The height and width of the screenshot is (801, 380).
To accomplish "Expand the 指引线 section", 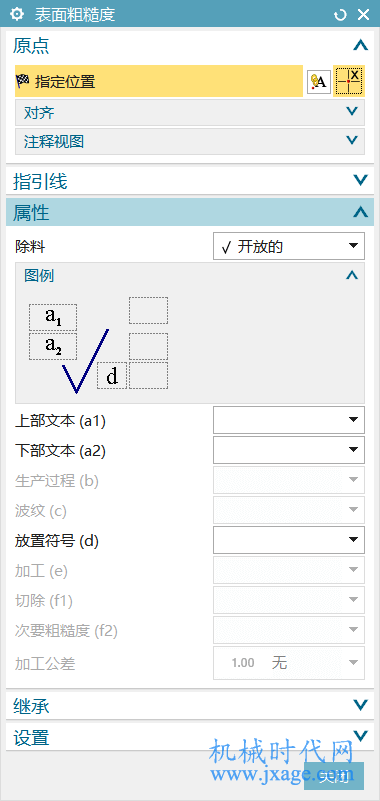I will pyautogui.click(x=190, y=181).
